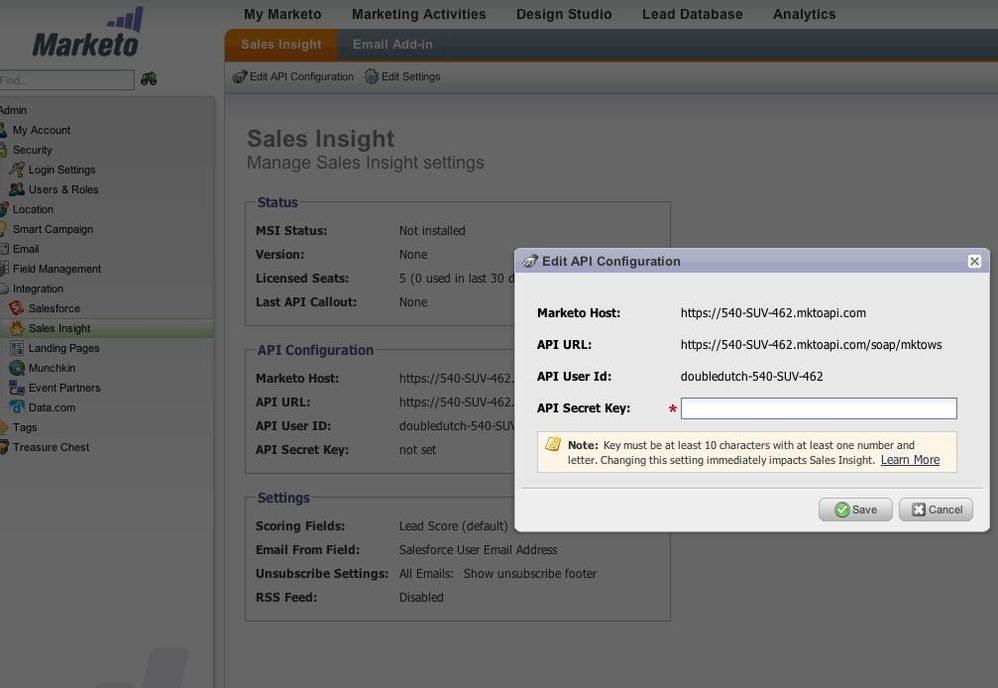Click MSI Status value 'Not installed'

click(x=432, y=231)
